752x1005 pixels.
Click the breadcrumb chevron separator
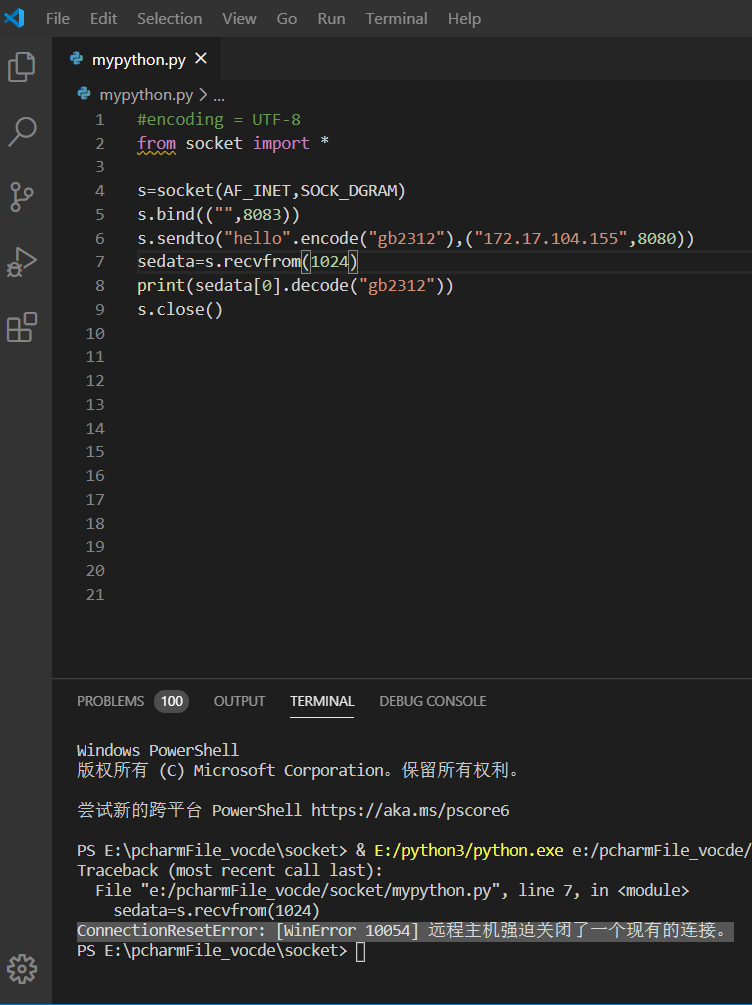click(203, 95)
